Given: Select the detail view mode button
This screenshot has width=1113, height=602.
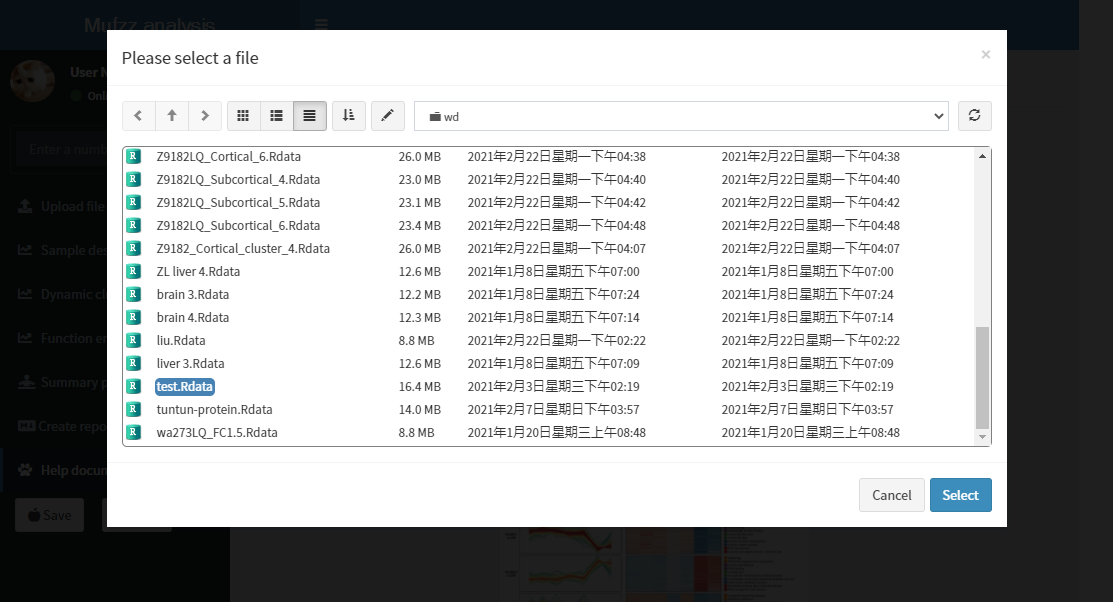Looking at the screenshot, I should [x=310, y=116].
